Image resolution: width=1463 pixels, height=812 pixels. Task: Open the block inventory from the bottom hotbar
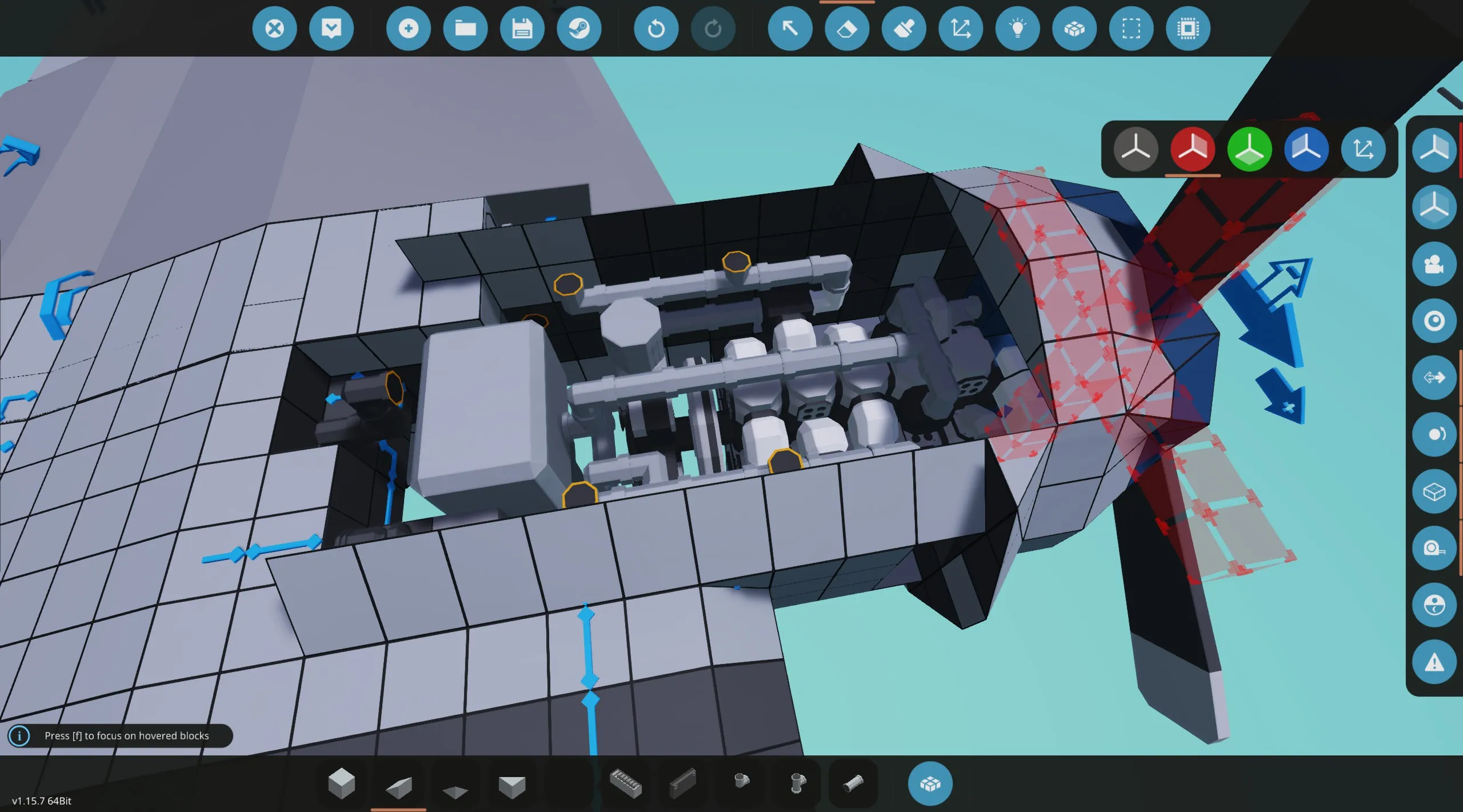[x=930, y=784]
